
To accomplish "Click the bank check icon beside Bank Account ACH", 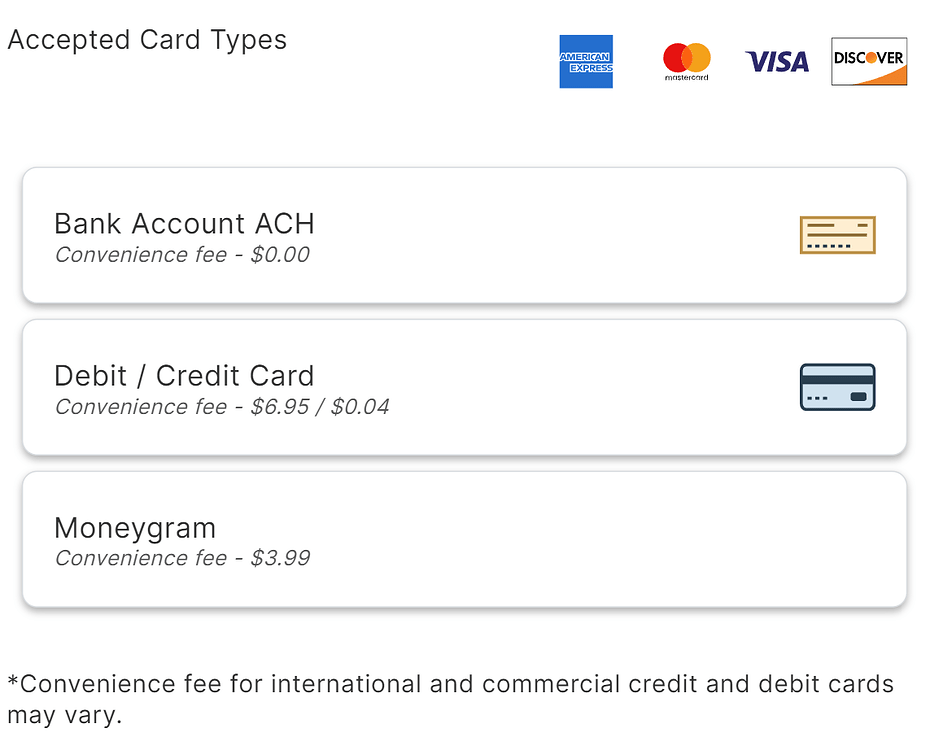I will click(x=837, y=235).
